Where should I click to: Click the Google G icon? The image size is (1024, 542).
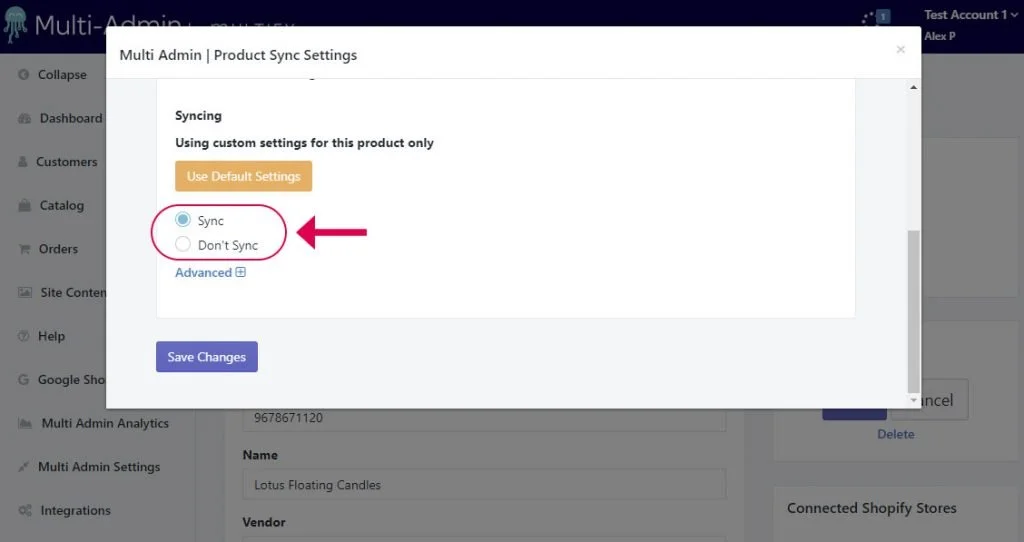24,379
